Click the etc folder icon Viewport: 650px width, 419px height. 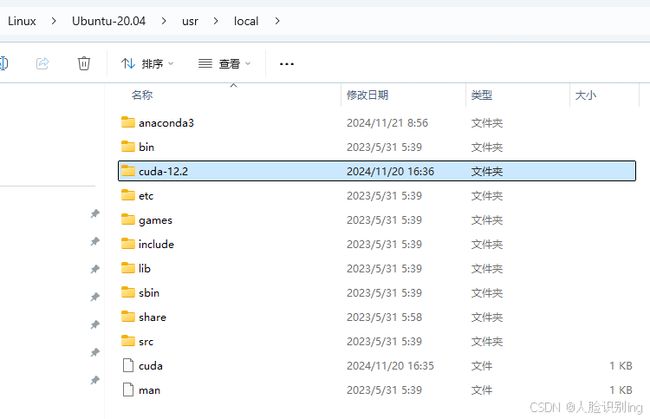(x=128, y=195)
